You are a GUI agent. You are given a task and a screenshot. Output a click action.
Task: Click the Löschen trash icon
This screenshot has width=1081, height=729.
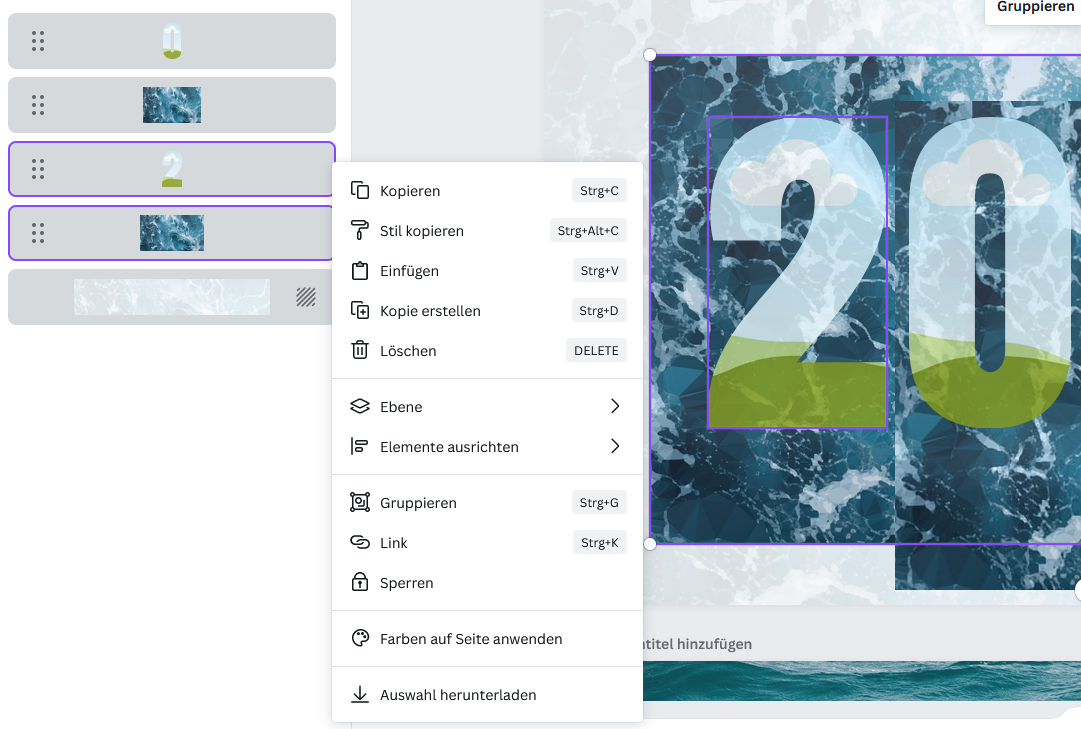[x=360, y=351]
